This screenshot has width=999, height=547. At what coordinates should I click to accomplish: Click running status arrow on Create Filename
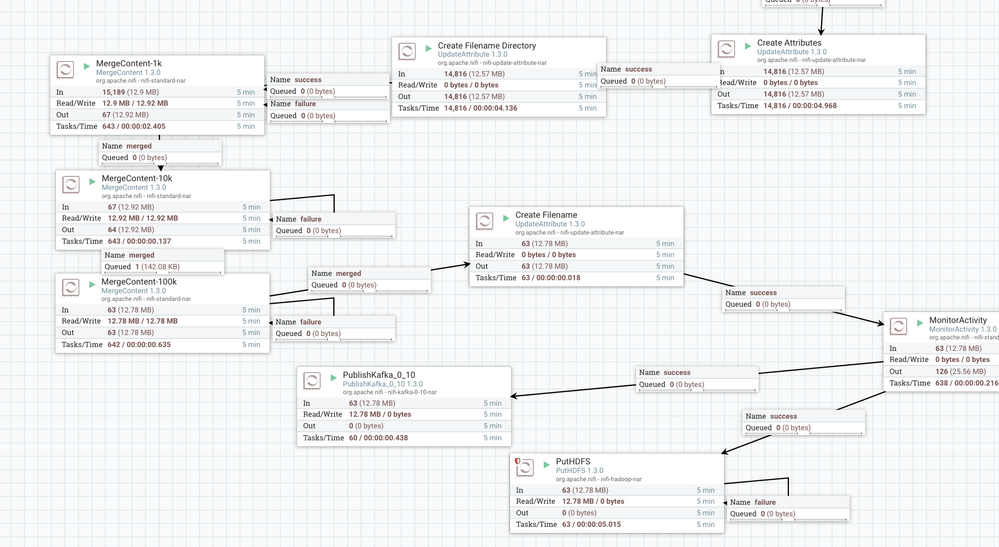(506, 217)
